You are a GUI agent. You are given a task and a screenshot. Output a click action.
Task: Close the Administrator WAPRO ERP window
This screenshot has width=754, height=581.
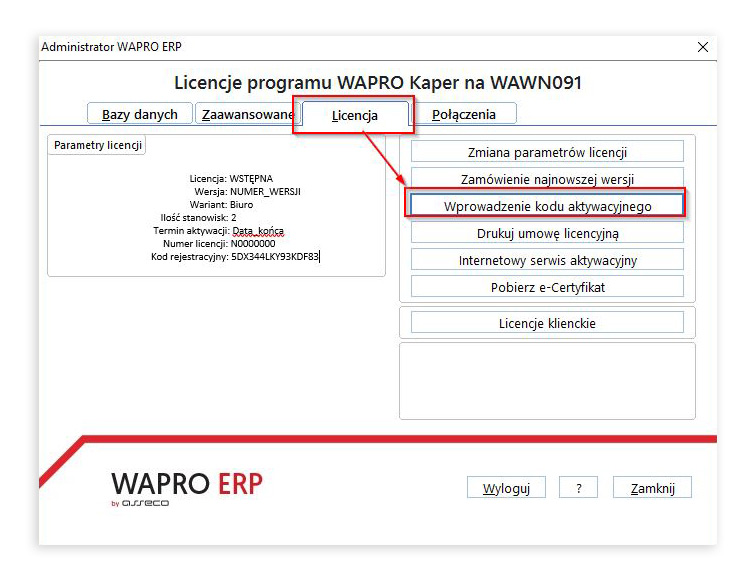703,47
